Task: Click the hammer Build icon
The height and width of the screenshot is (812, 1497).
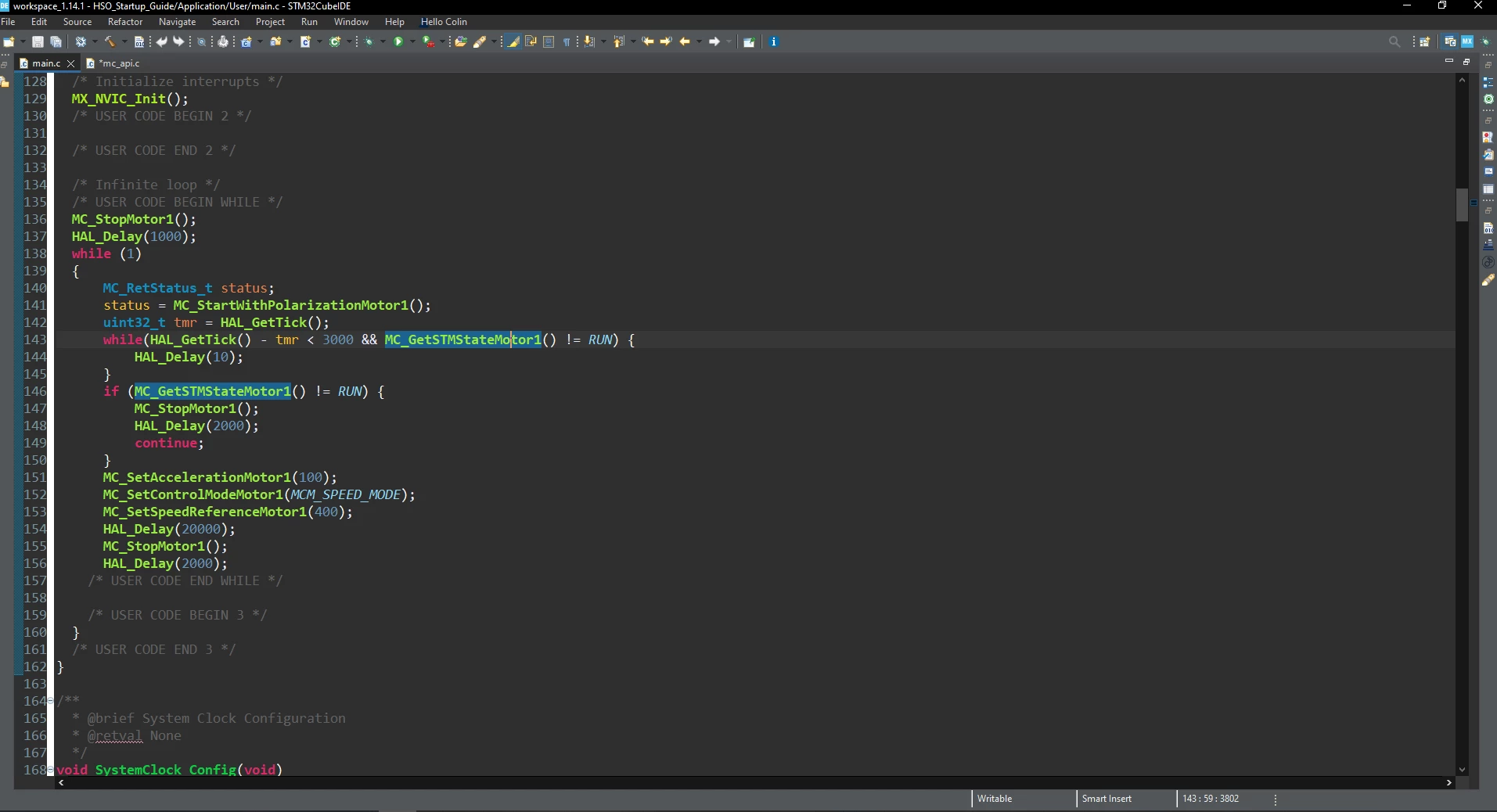Action: 110,41
